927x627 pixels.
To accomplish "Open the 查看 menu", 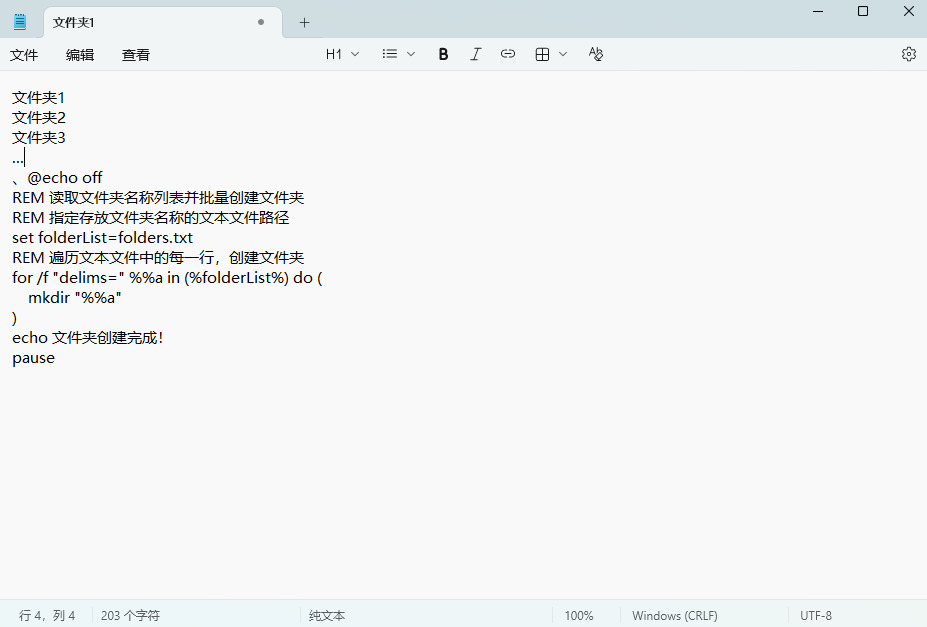I will pos(136,55).
